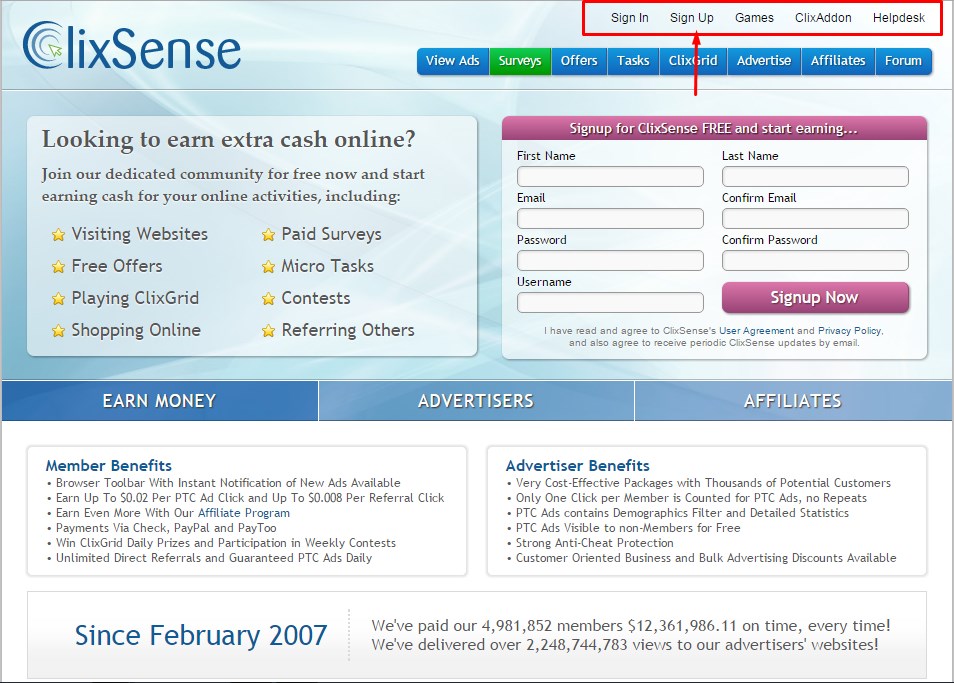Open the Helpdesk link

tap(899, 18)
